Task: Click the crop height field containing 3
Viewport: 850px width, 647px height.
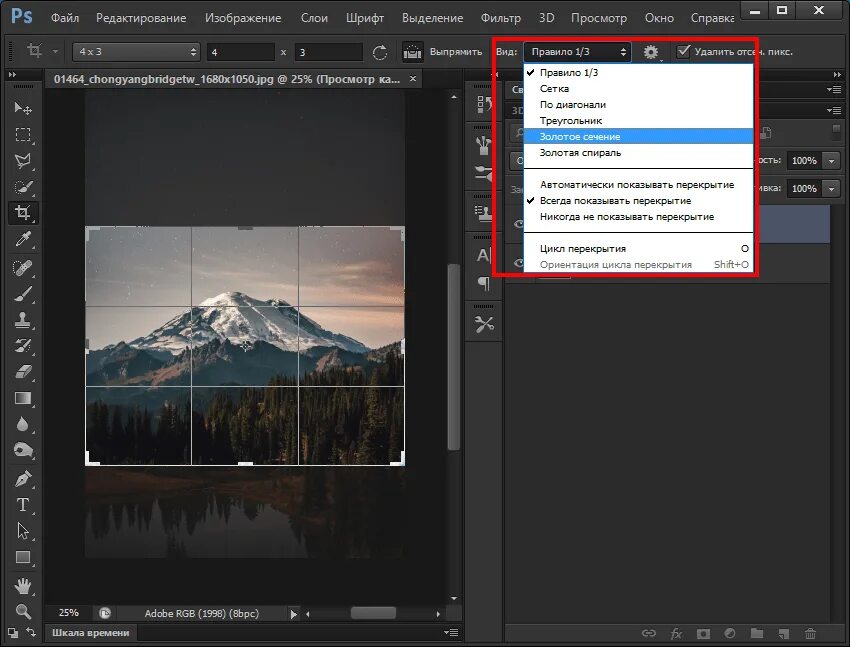Action: (x=329, y=52)
